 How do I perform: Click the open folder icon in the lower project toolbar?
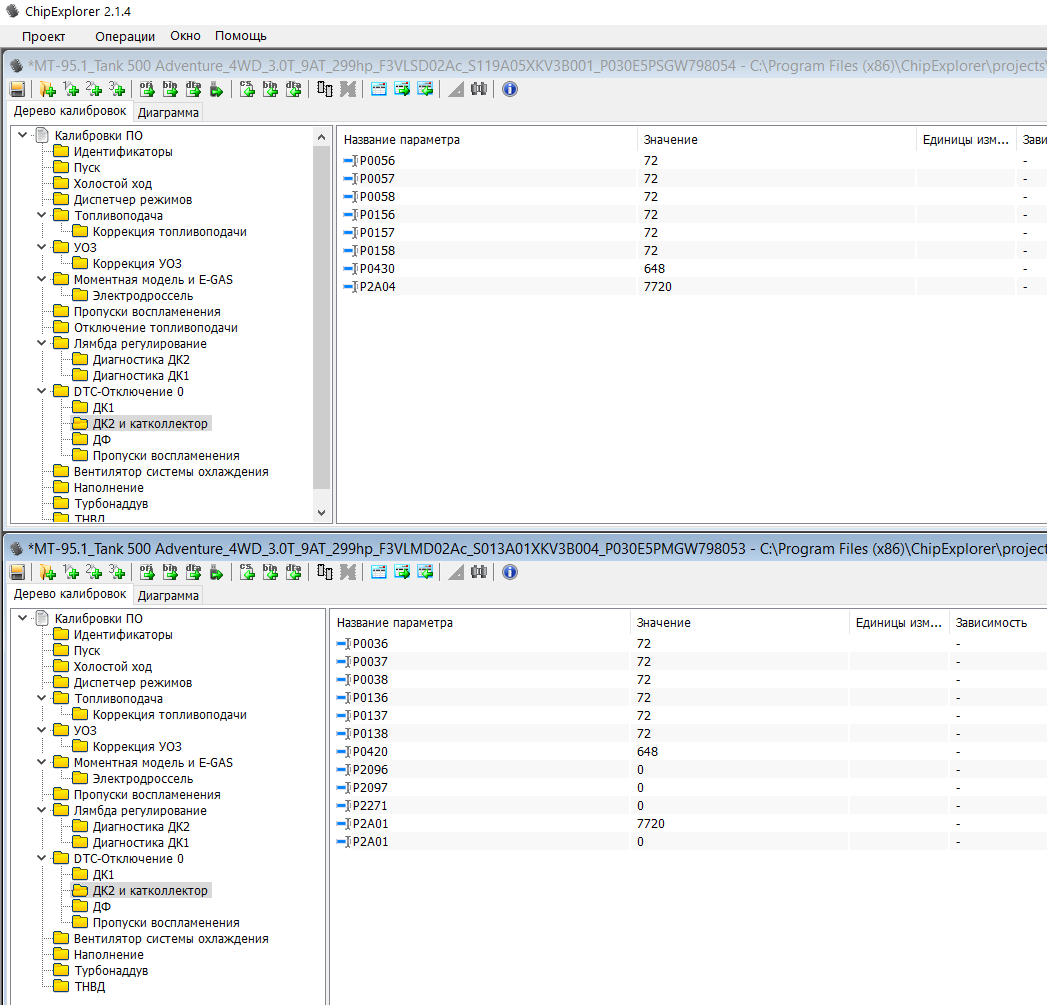tap(47, 572)
